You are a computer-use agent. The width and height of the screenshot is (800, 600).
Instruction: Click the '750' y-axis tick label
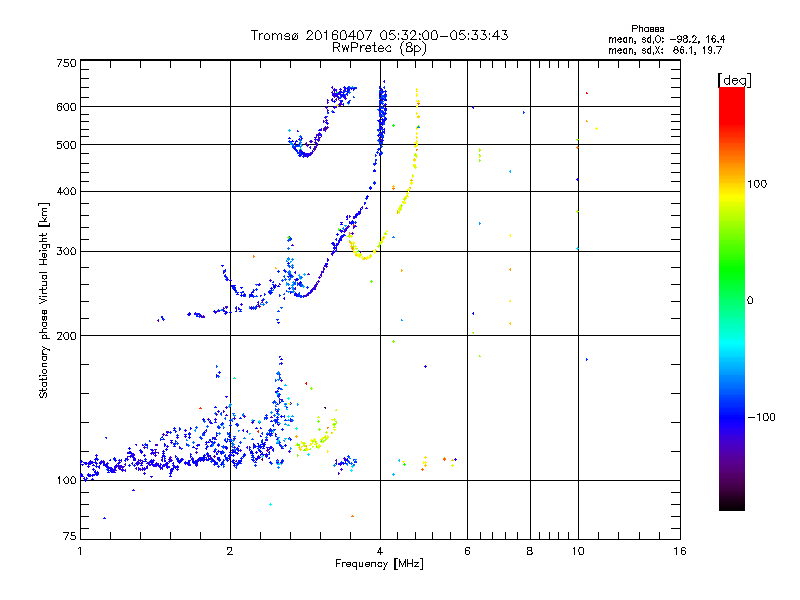66,63
